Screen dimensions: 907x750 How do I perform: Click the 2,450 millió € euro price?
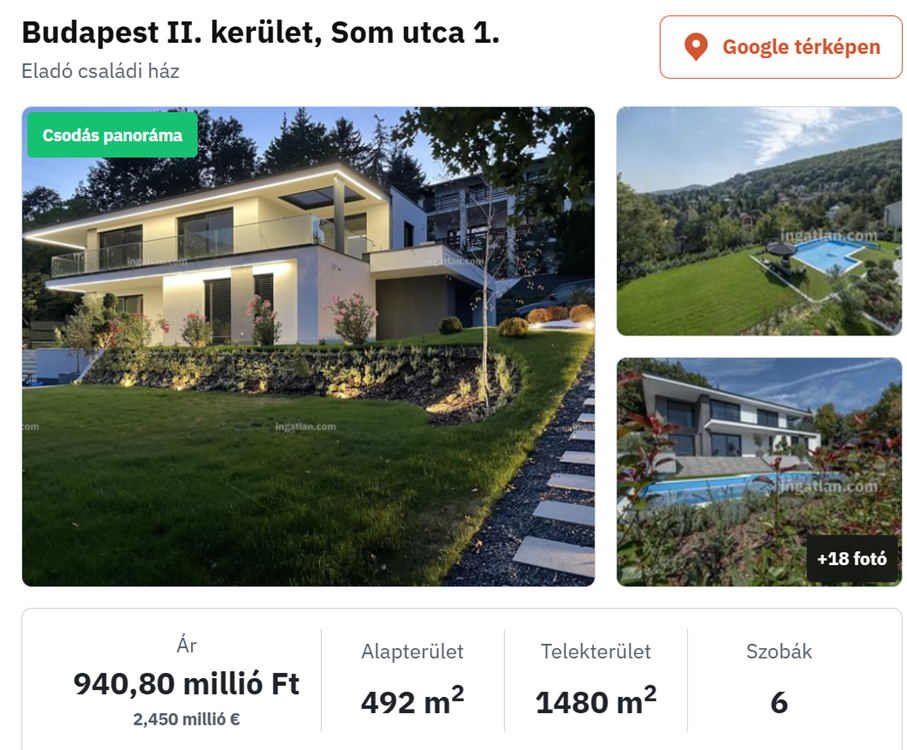click(186, 718)
